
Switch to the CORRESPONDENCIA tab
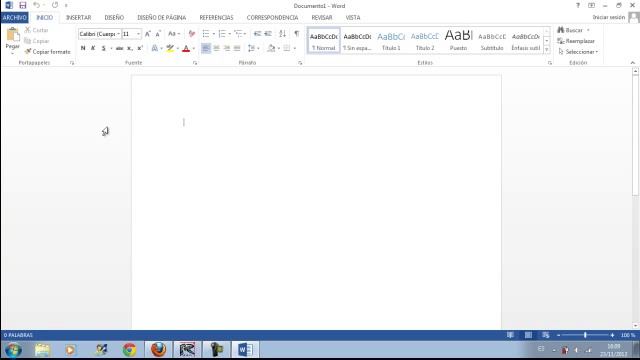click(x=272, y=18)
